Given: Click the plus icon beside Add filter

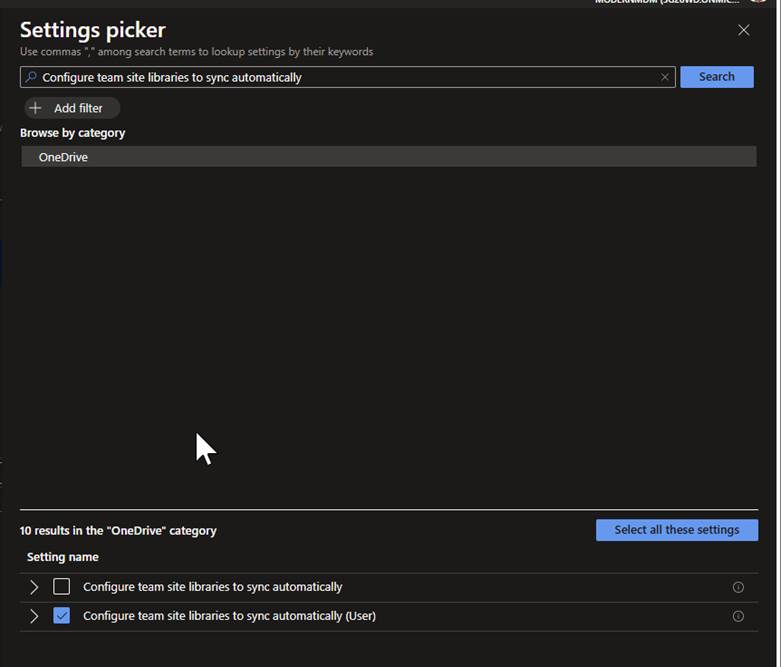Looking at the screenshot, I should (36, 108).
